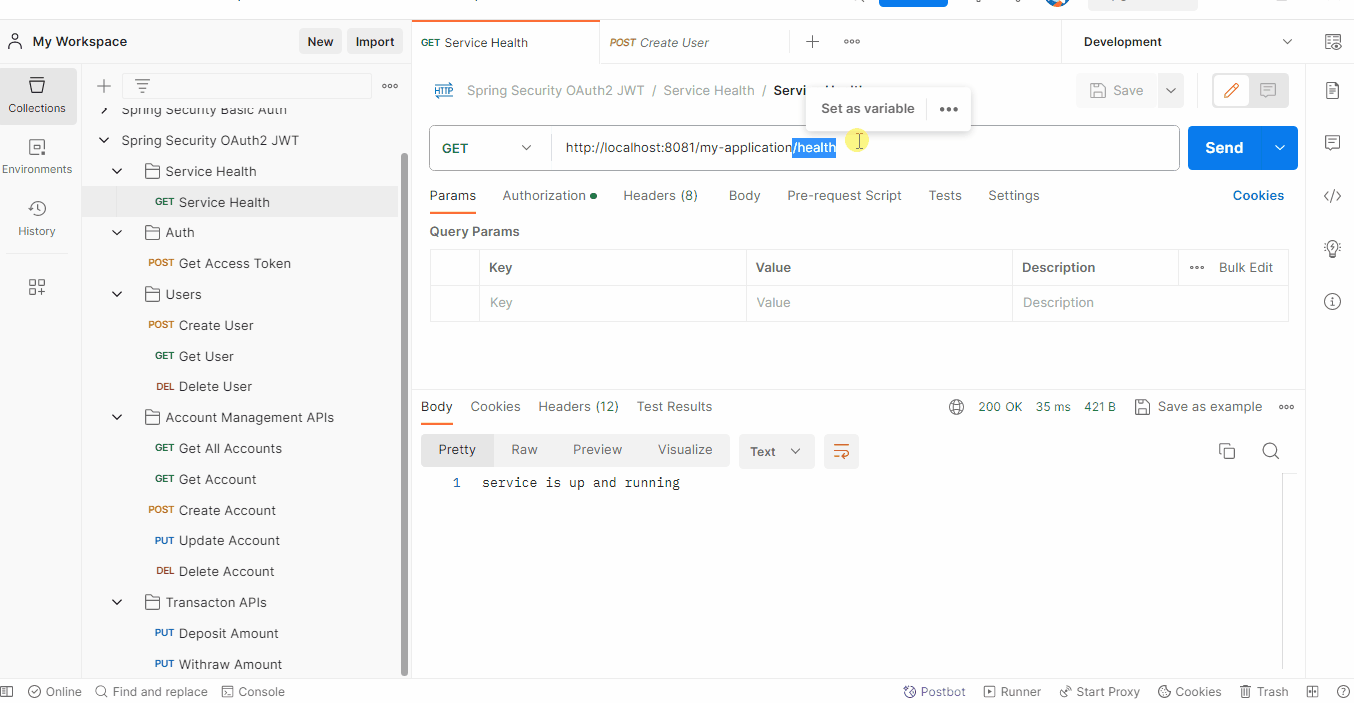Click the request URL input field
The image size is (1354, 703).
coord(865,148)
